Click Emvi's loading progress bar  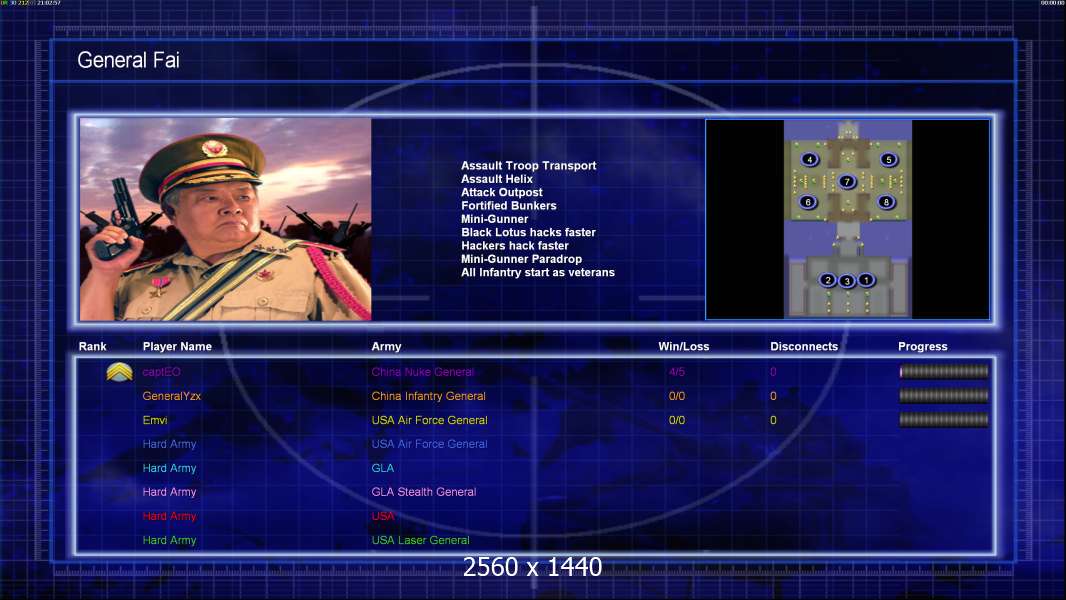point(944,420)
